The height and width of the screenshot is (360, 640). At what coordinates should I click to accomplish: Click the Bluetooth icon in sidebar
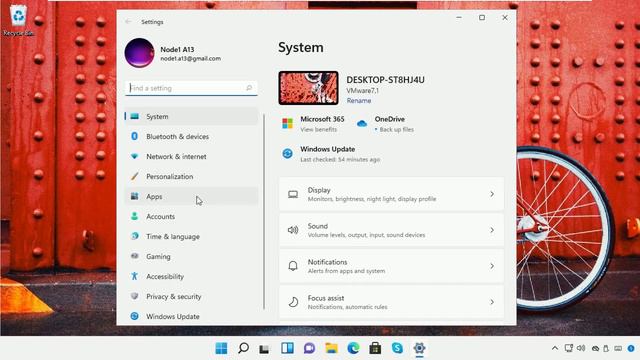tap(134, 136)
